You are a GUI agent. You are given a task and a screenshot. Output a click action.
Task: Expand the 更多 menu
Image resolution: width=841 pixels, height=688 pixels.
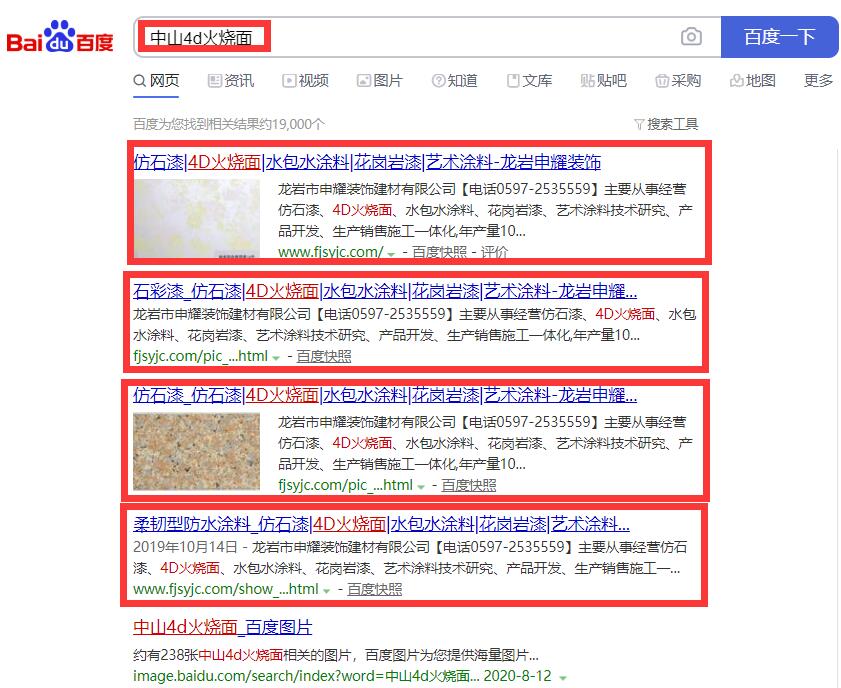coord(818,80)
